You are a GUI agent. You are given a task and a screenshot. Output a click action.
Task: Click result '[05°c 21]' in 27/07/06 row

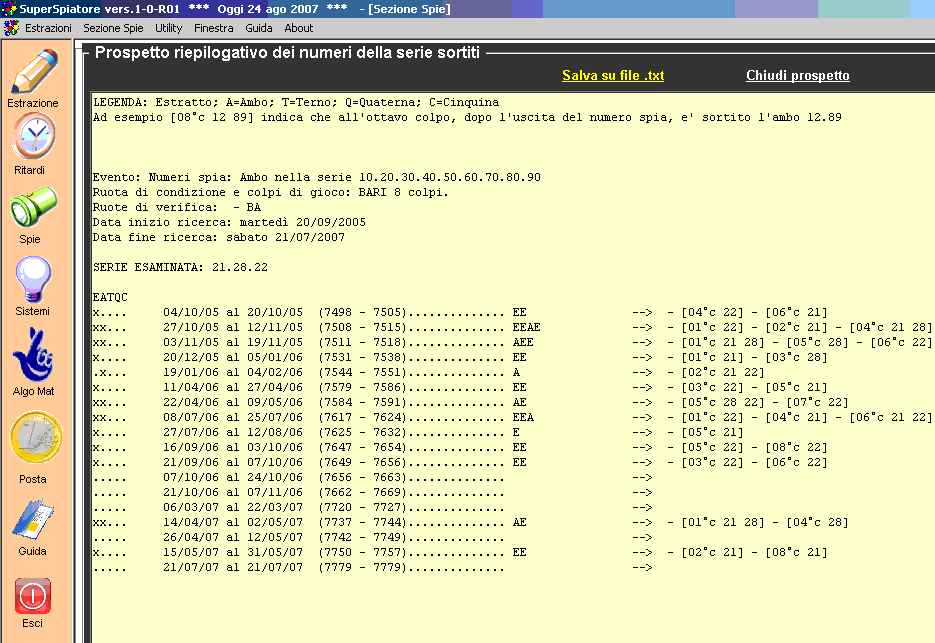click(712, 432)
